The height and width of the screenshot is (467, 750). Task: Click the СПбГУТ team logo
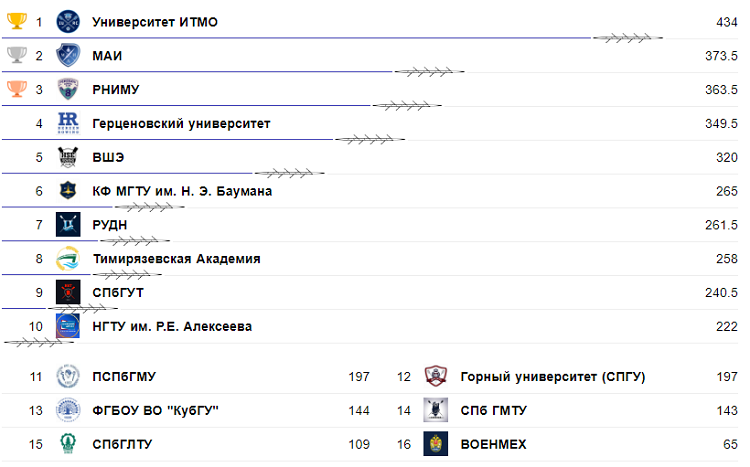click(68, 293)
